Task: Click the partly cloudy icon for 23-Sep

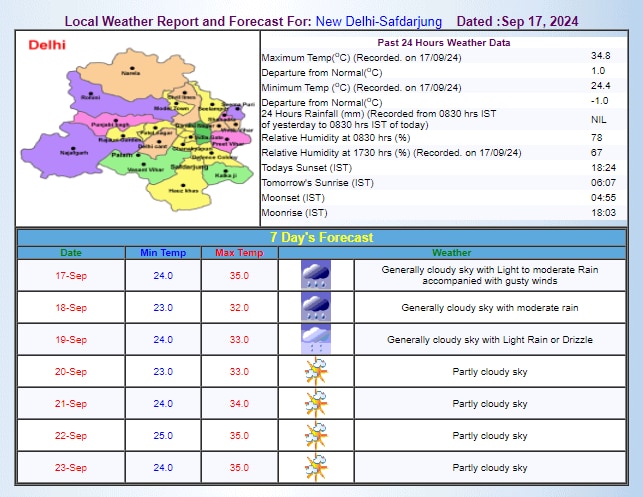Action: pos(316,467)
